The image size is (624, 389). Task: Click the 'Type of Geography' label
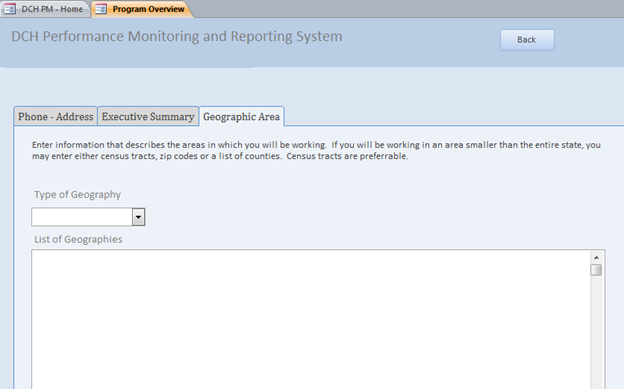coord(78,195)
